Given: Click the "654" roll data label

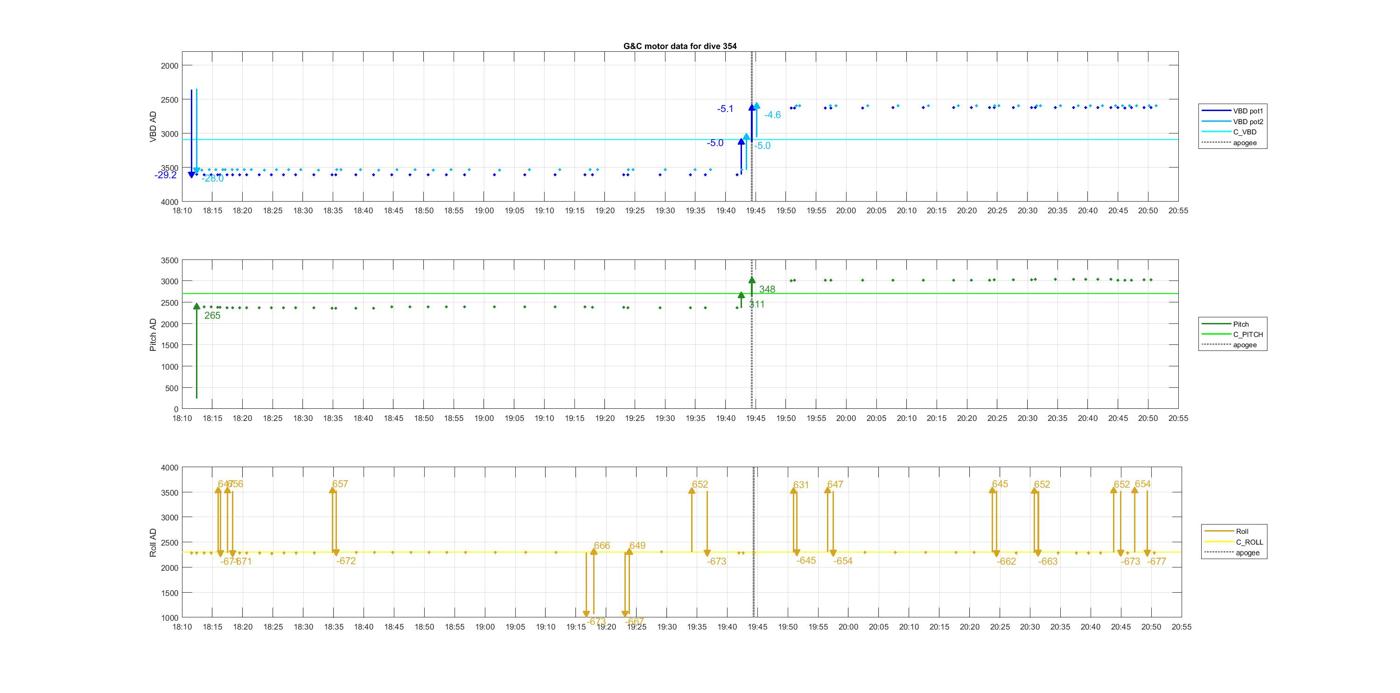Looking at the screenshot, I should point(1143,484).
